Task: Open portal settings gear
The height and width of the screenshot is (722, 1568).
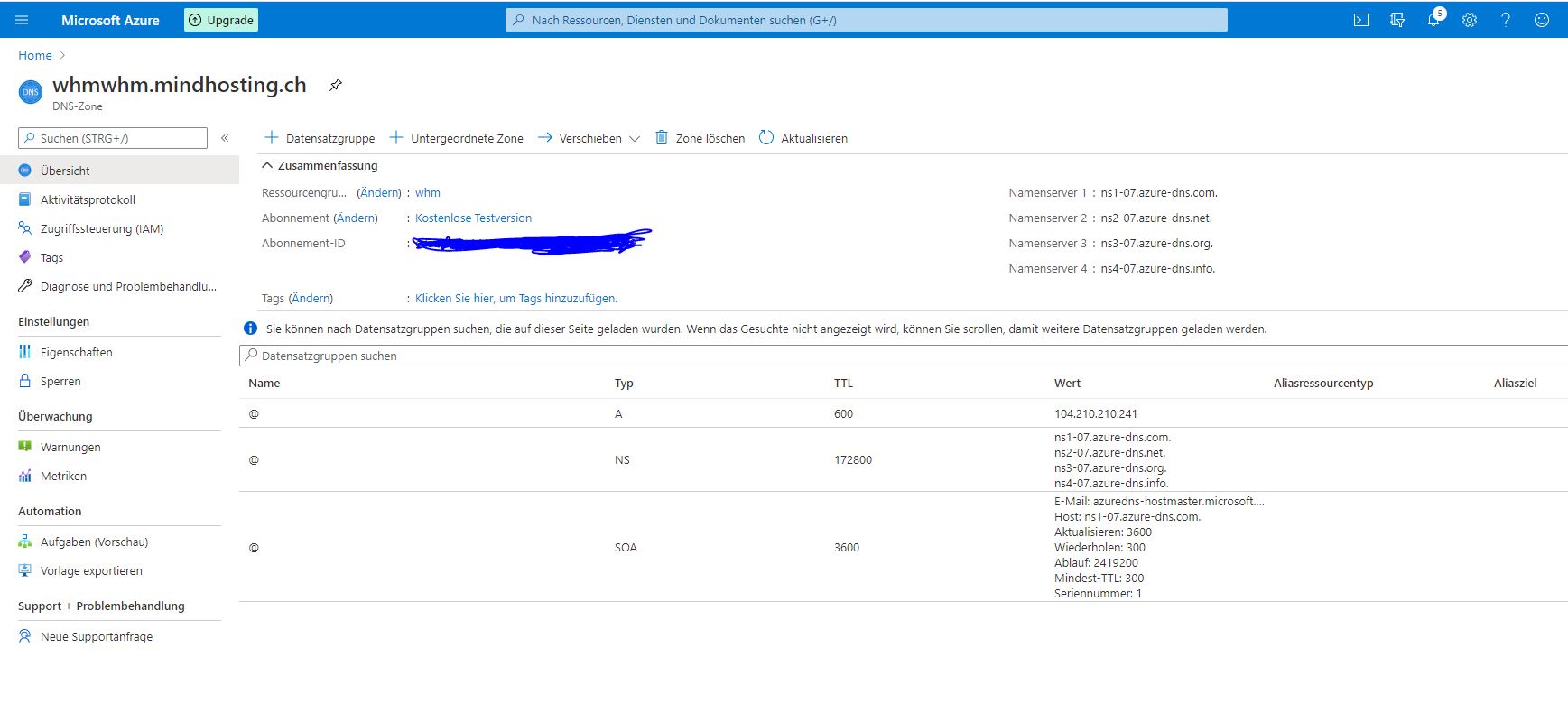Action: coord(1470,20)
